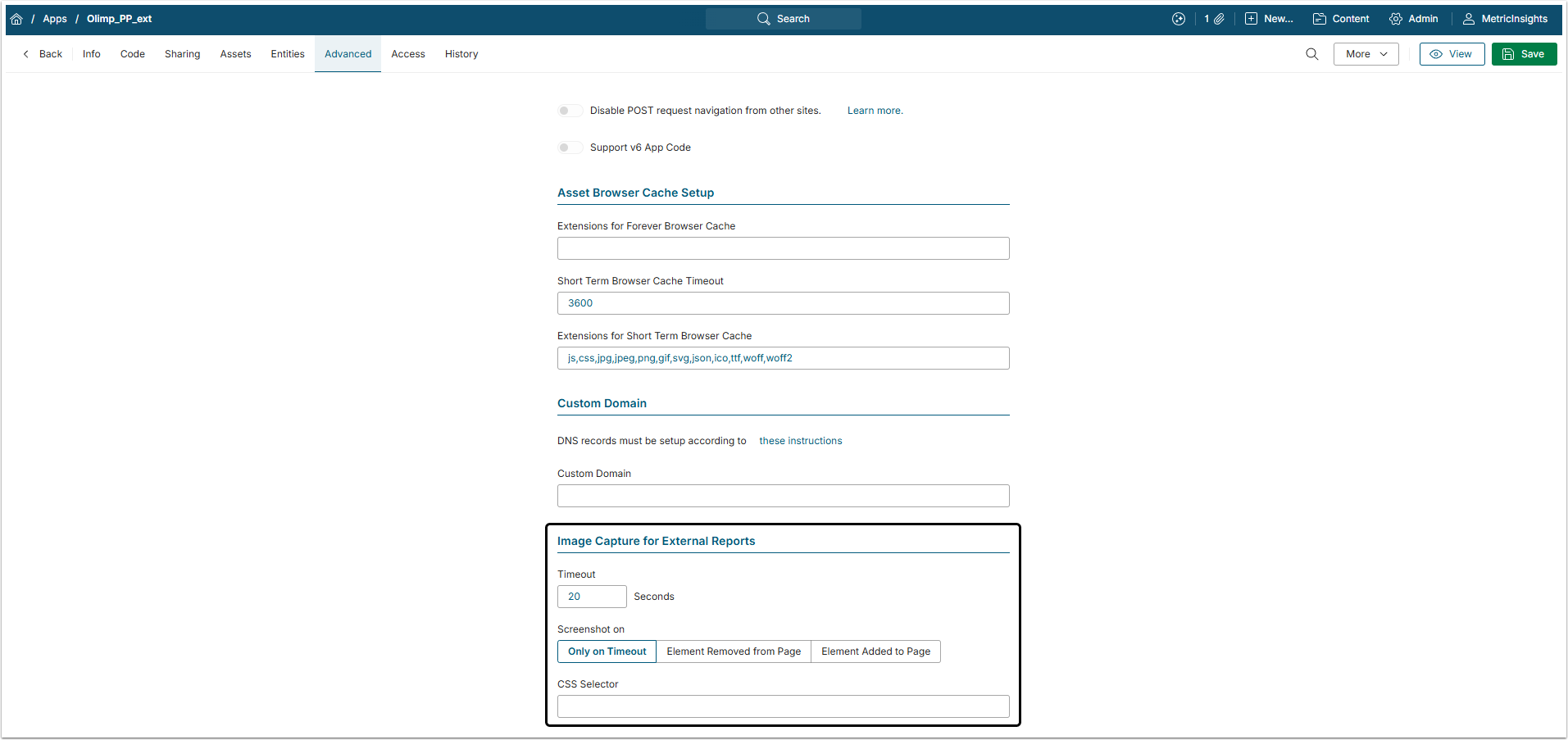
Task: Switch to the Sharing tab
Action: tap(182, 54)
